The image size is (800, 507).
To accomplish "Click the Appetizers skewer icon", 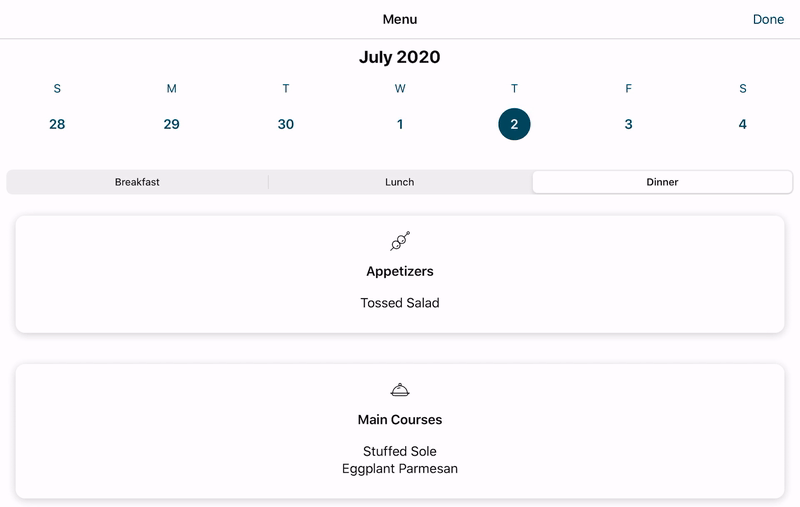I will click(x=400, y=241).
